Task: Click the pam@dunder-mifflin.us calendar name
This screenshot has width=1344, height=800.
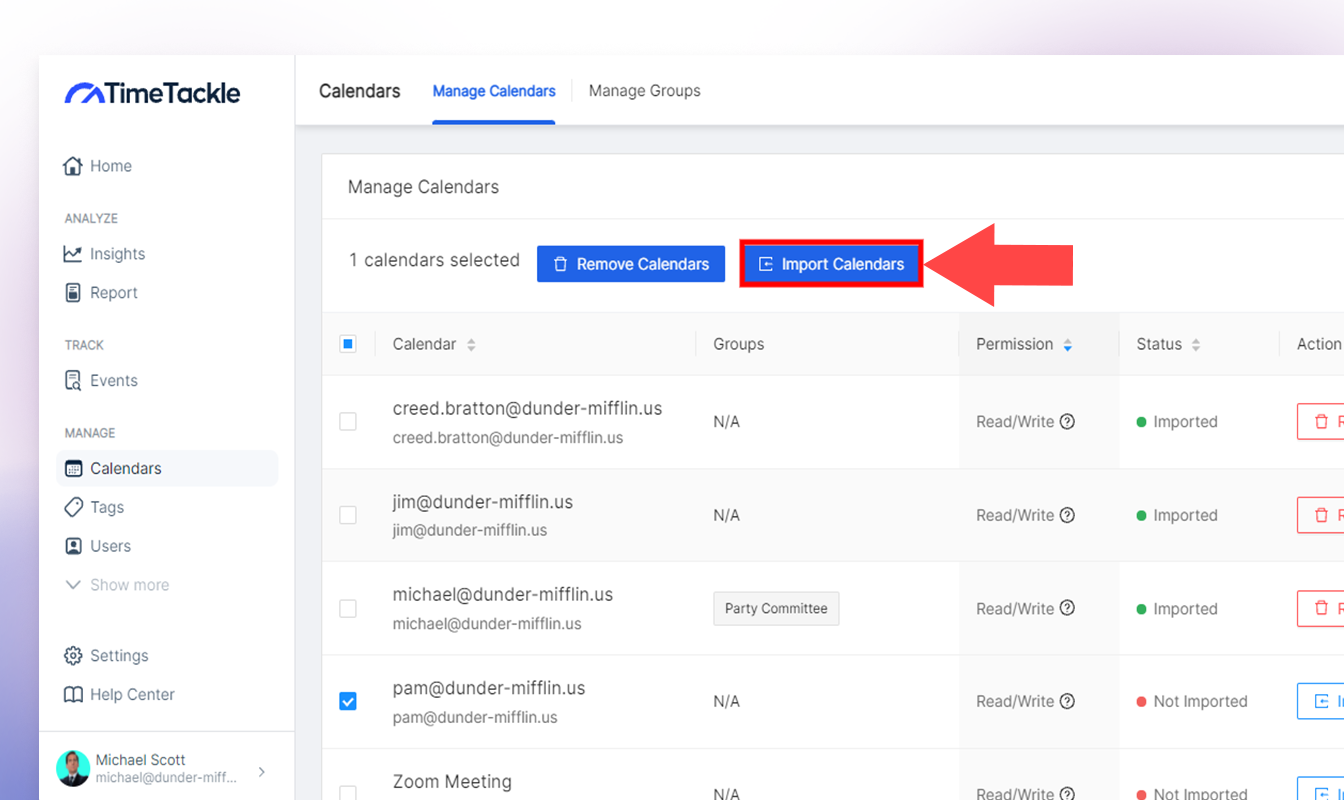Action: (489, 688)
